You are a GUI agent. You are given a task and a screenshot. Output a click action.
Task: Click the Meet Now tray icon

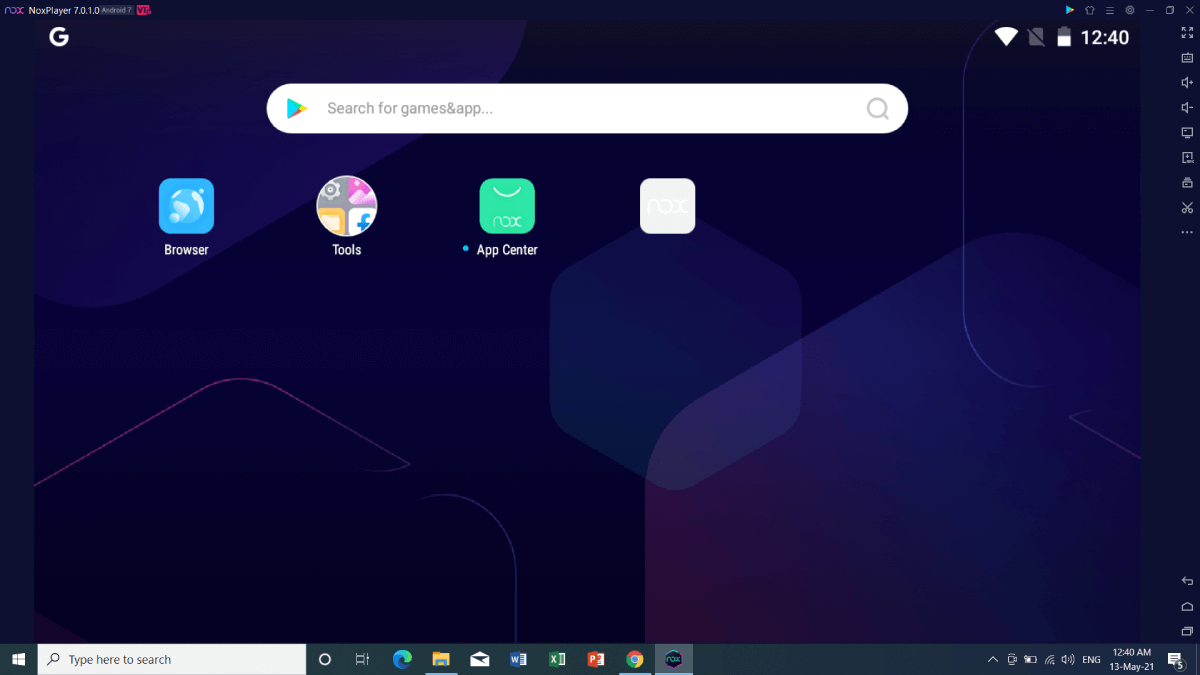point(1012,659)
